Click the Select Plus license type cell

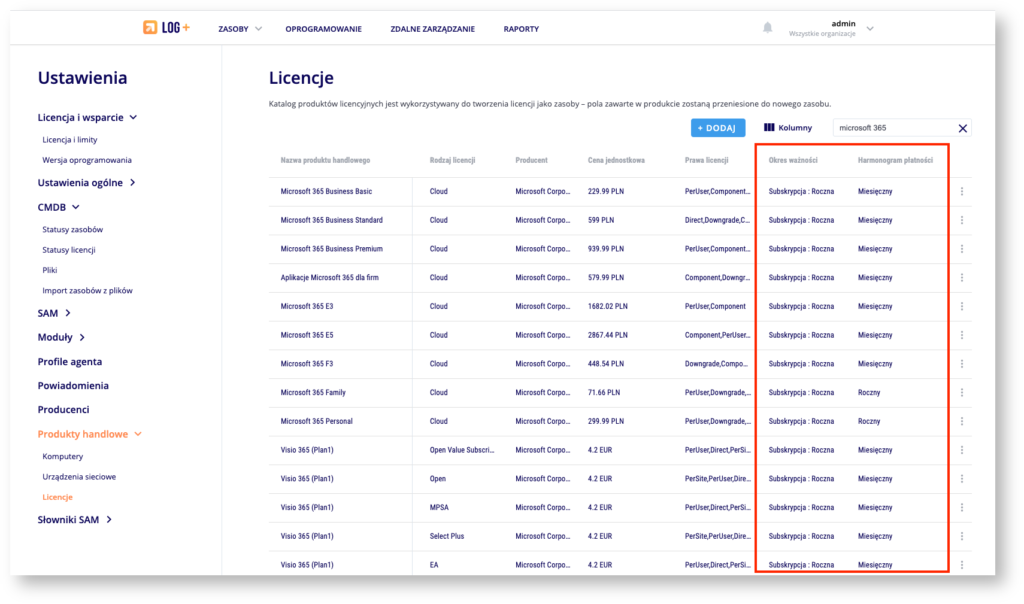(447, 536)
